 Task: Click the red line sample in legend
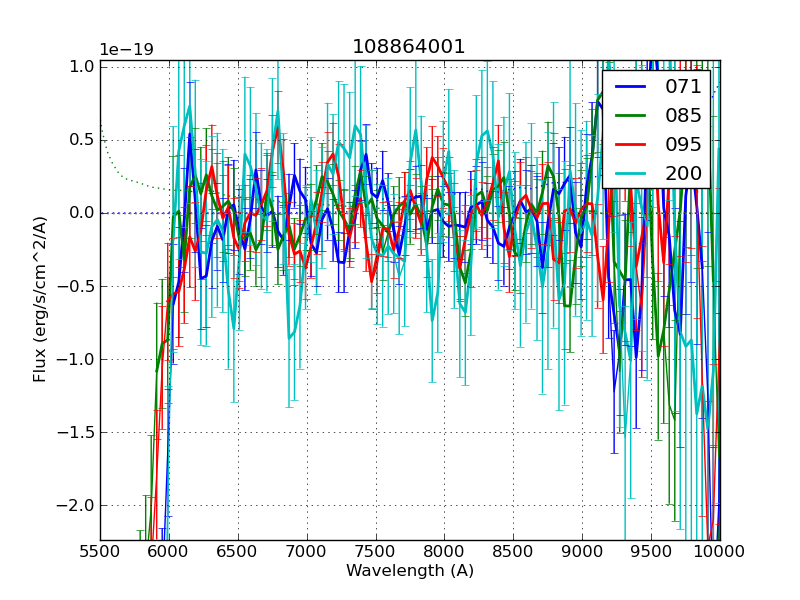click(634, 144)
